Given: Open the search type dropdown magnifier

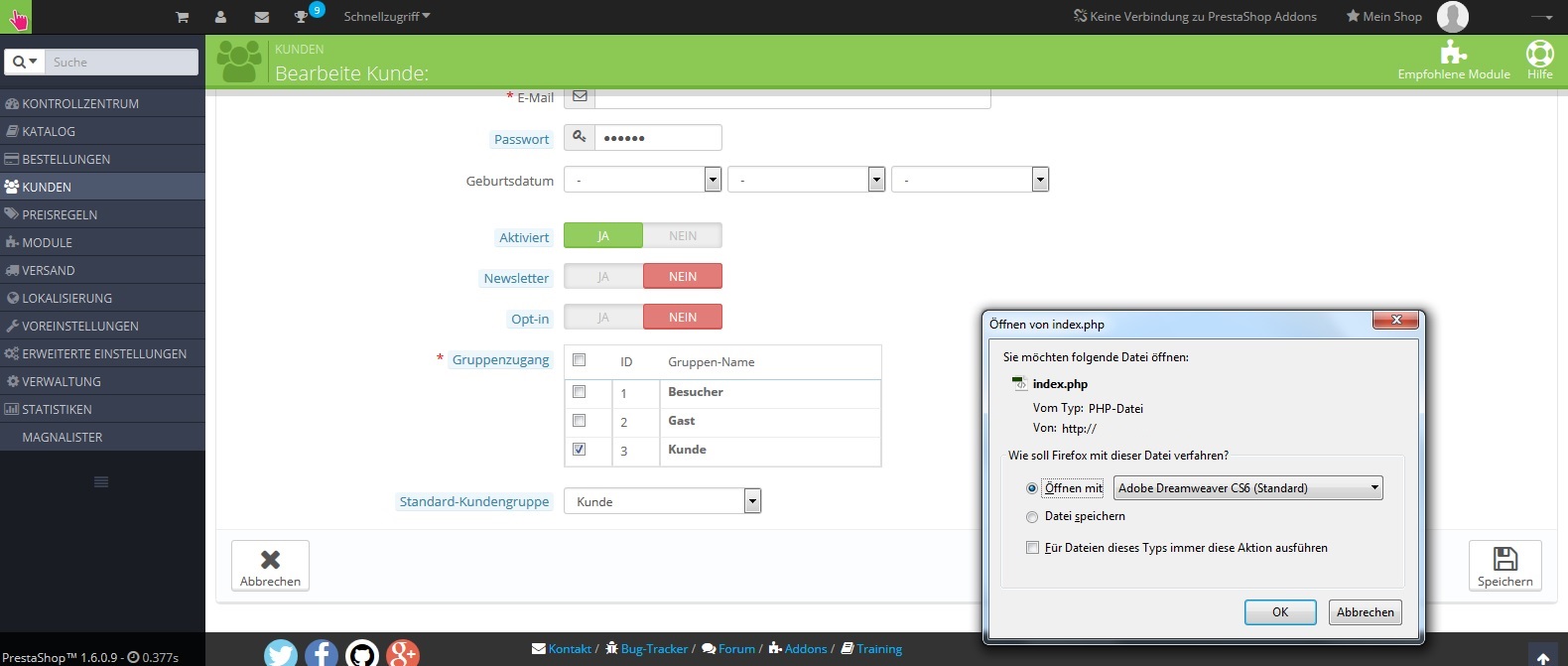Looking at the screenshot, I should coord(25,62).
